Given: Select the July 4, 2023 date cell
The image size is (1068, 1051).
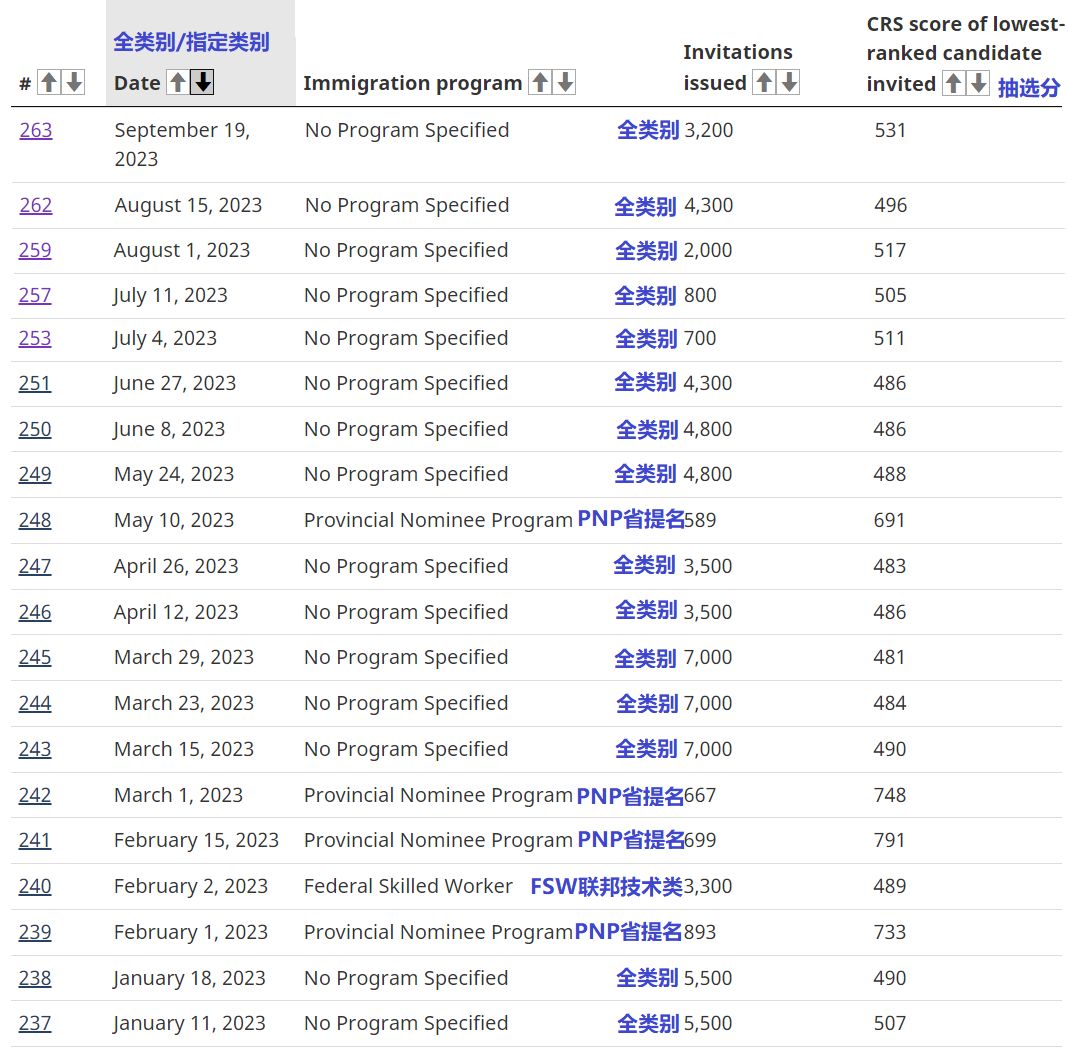Looking at the screenshot, I should pos(166,338).
